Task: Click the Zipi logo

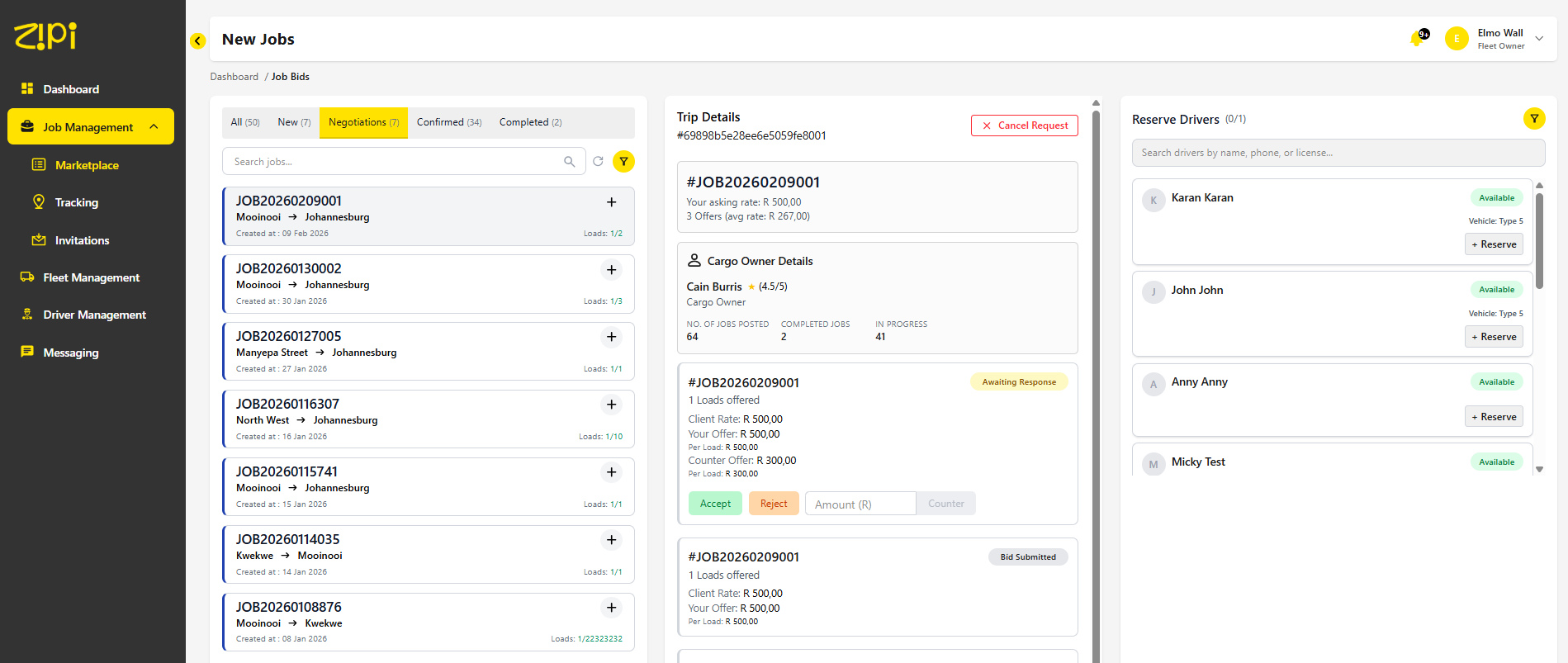Action: (x=45, y=36)
